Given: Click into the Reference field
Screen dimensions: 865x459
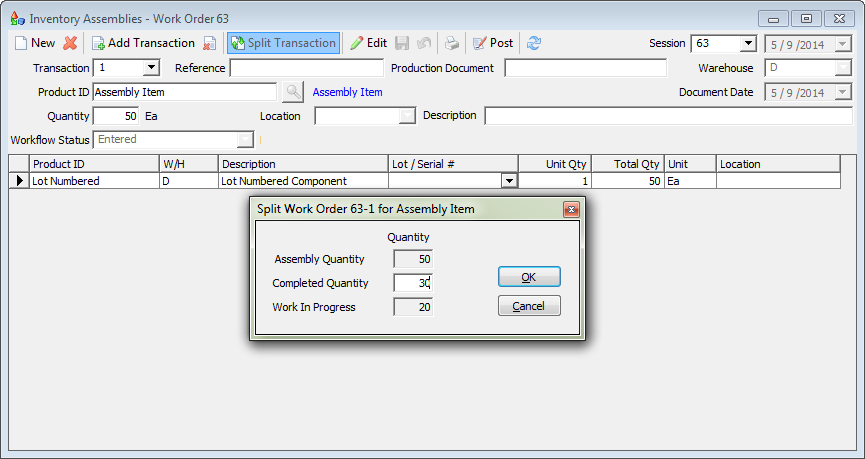Looking at the screenshot, I should click(x=307, y=68).
